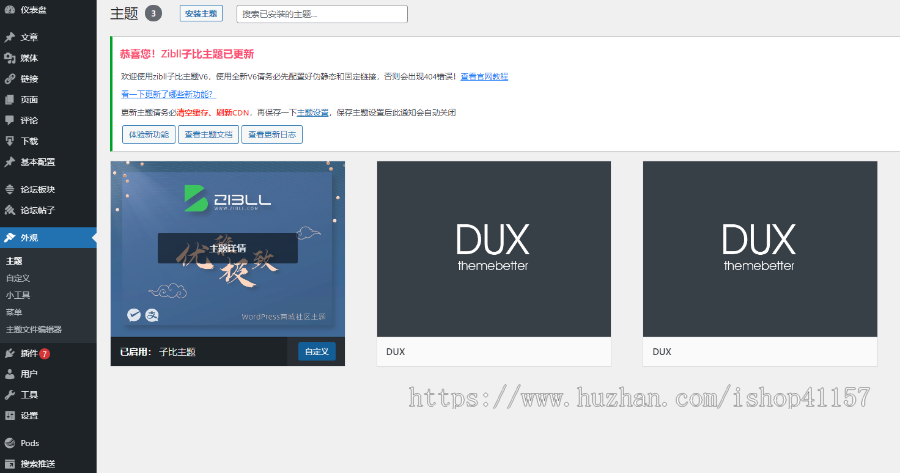
Task: Open the 主题设置 link in notice
Action: pos(312,113)
